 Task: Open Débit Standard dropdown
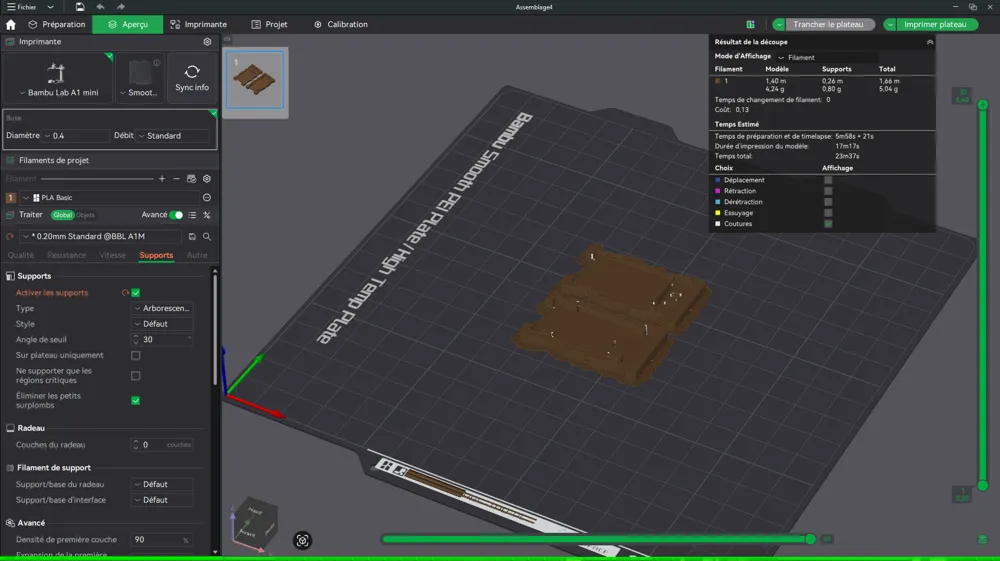tap(173, 136)
